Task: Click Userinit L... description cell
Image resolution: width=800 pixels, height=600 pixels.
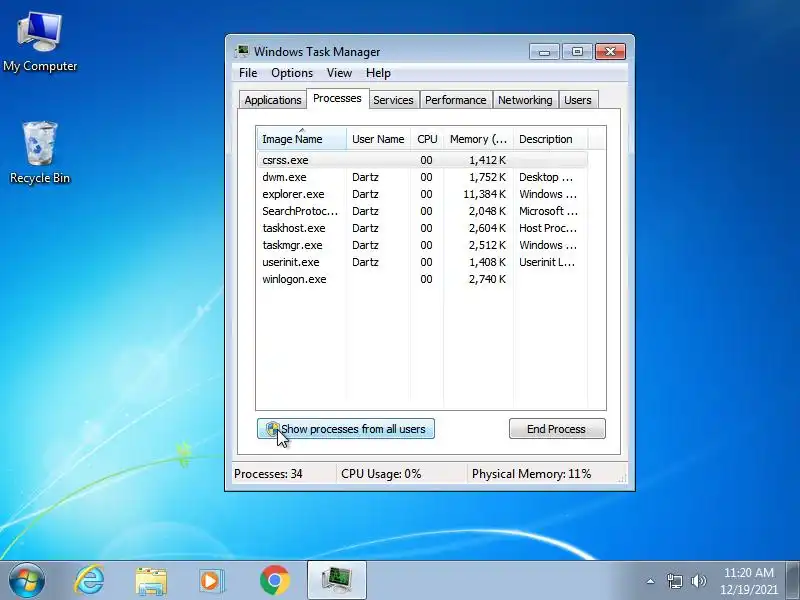Action: [x=547, y=262]
